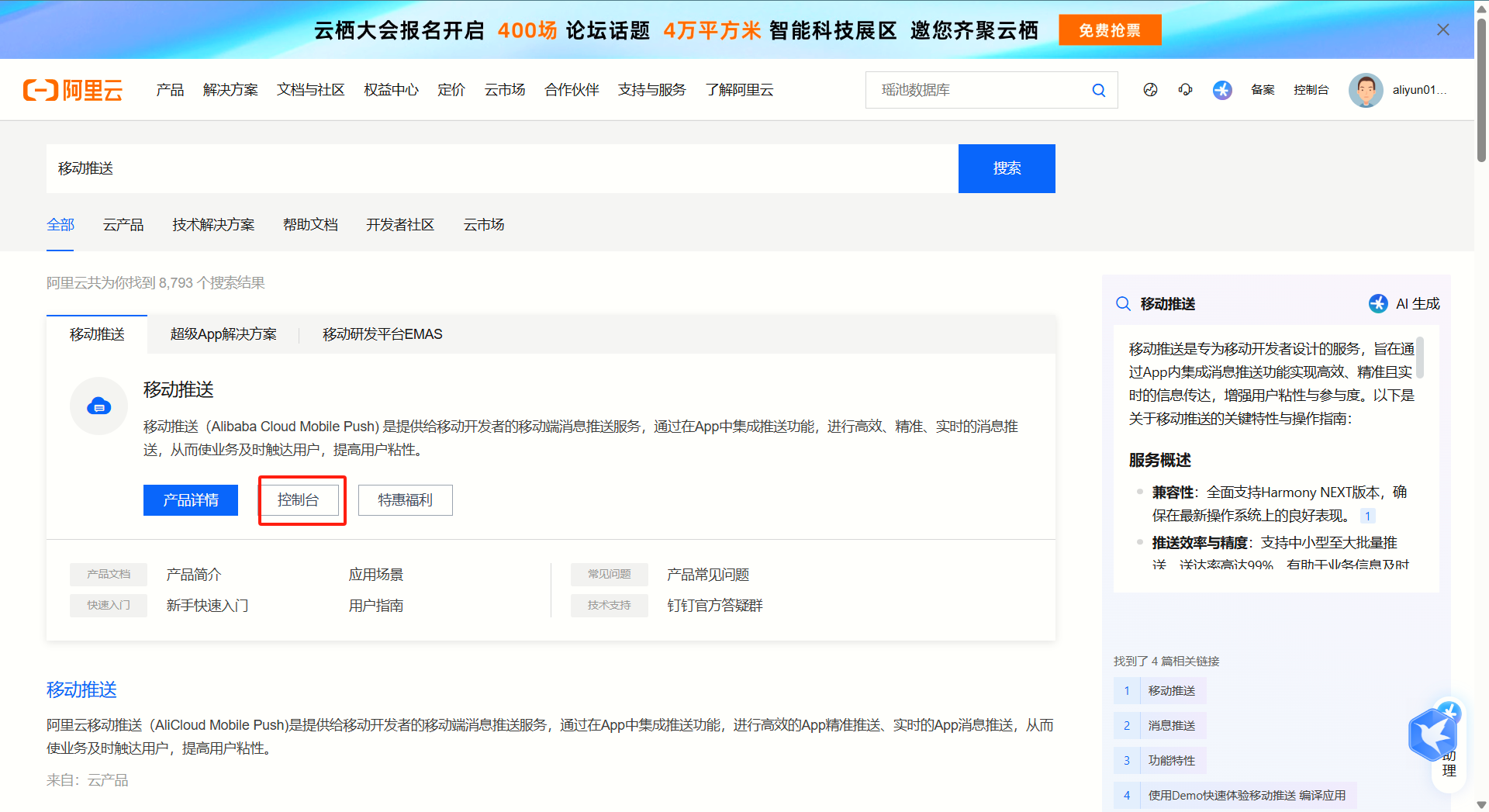The image size is (1489, 812).
Task: Click the 备案 header link
Action: point(1263,90)
